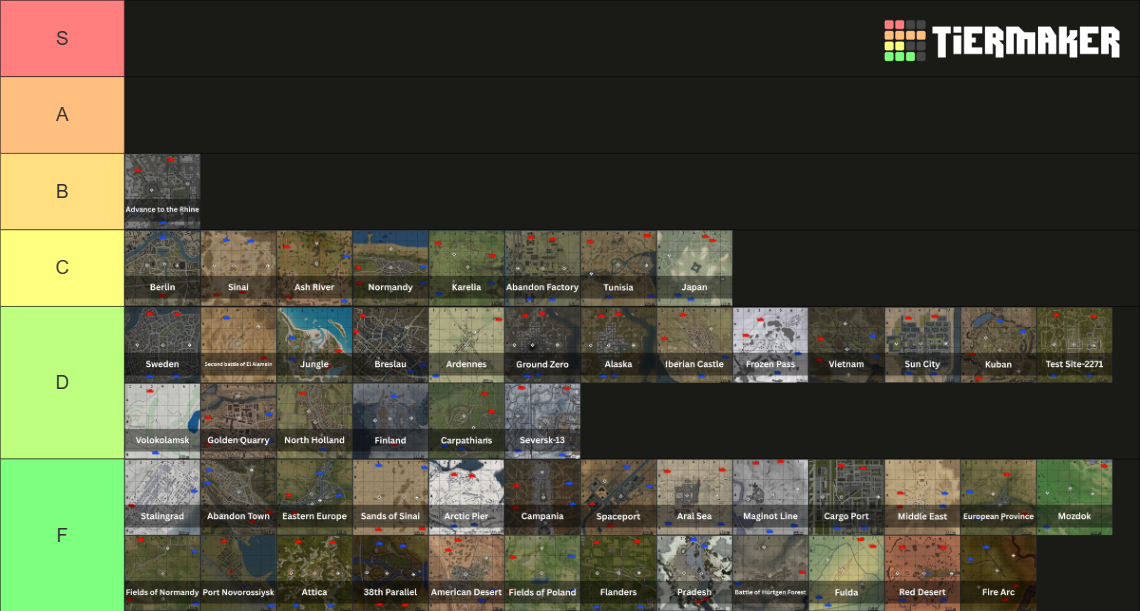
Task: Click the Red Desert map
Action: coord(922,573)
